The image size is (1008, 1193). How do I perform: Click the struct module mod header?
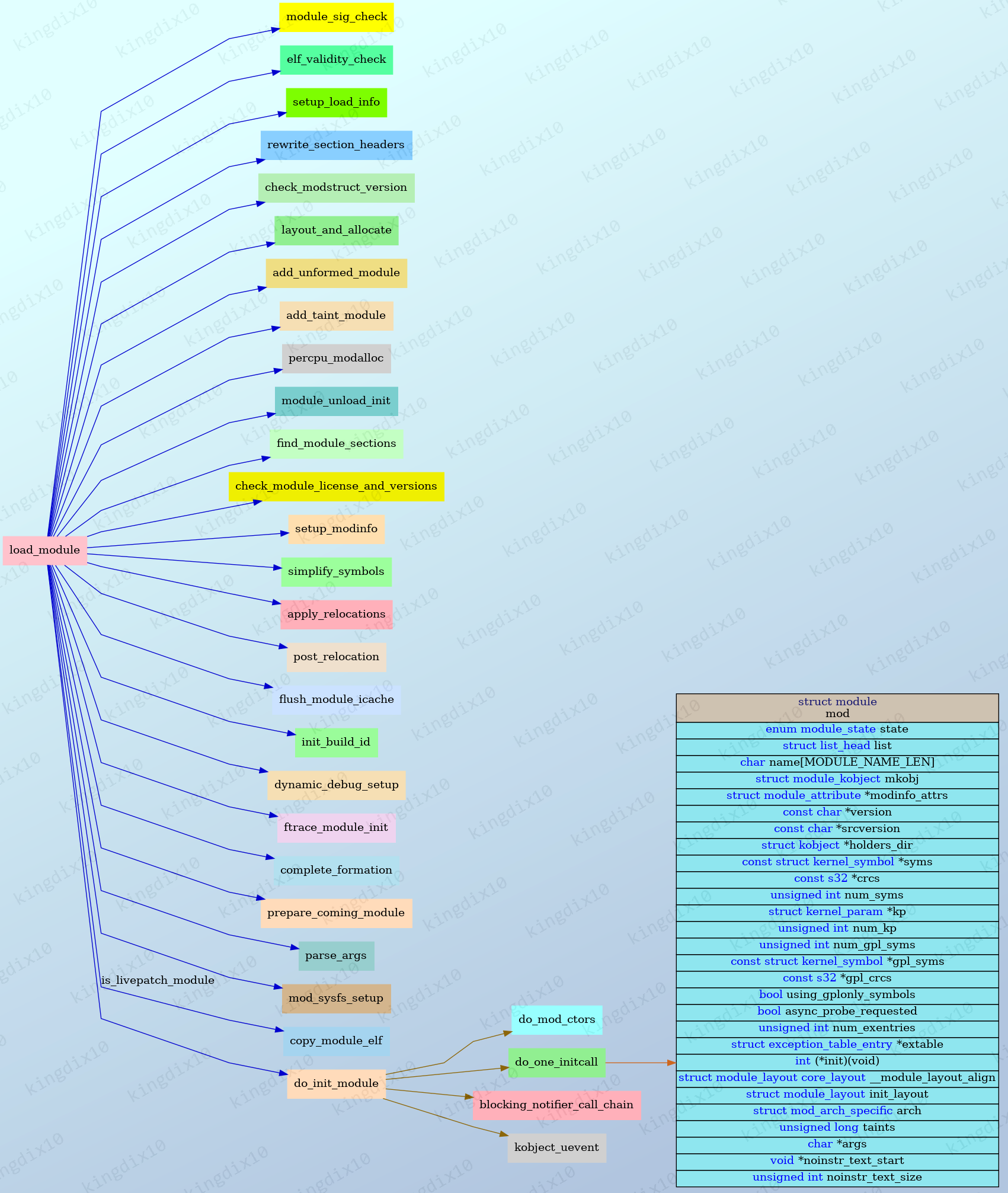click(837, 708)
